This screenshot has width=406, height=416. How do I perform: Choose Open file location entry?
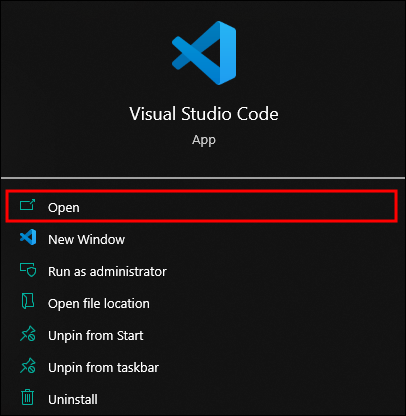(99, 304)
